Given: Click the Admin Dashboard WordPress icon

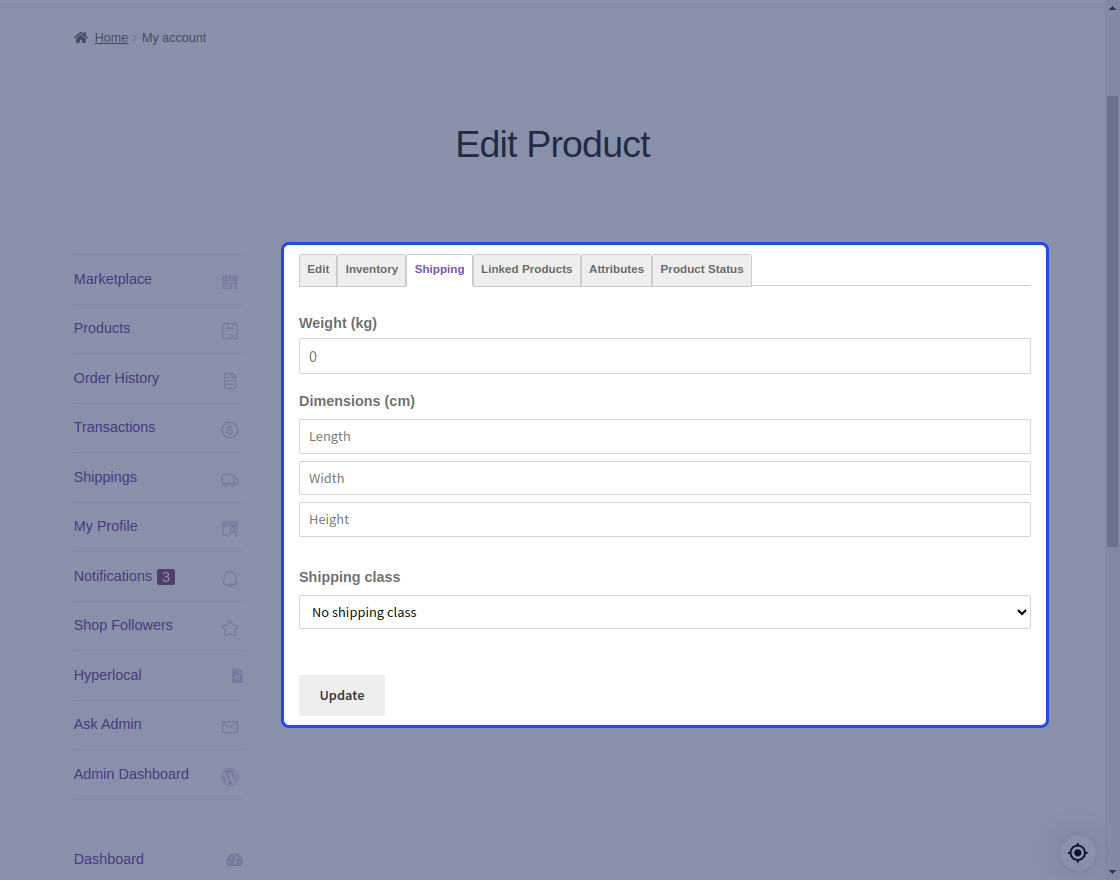Looking at the screenshot, I should [229, 776].
